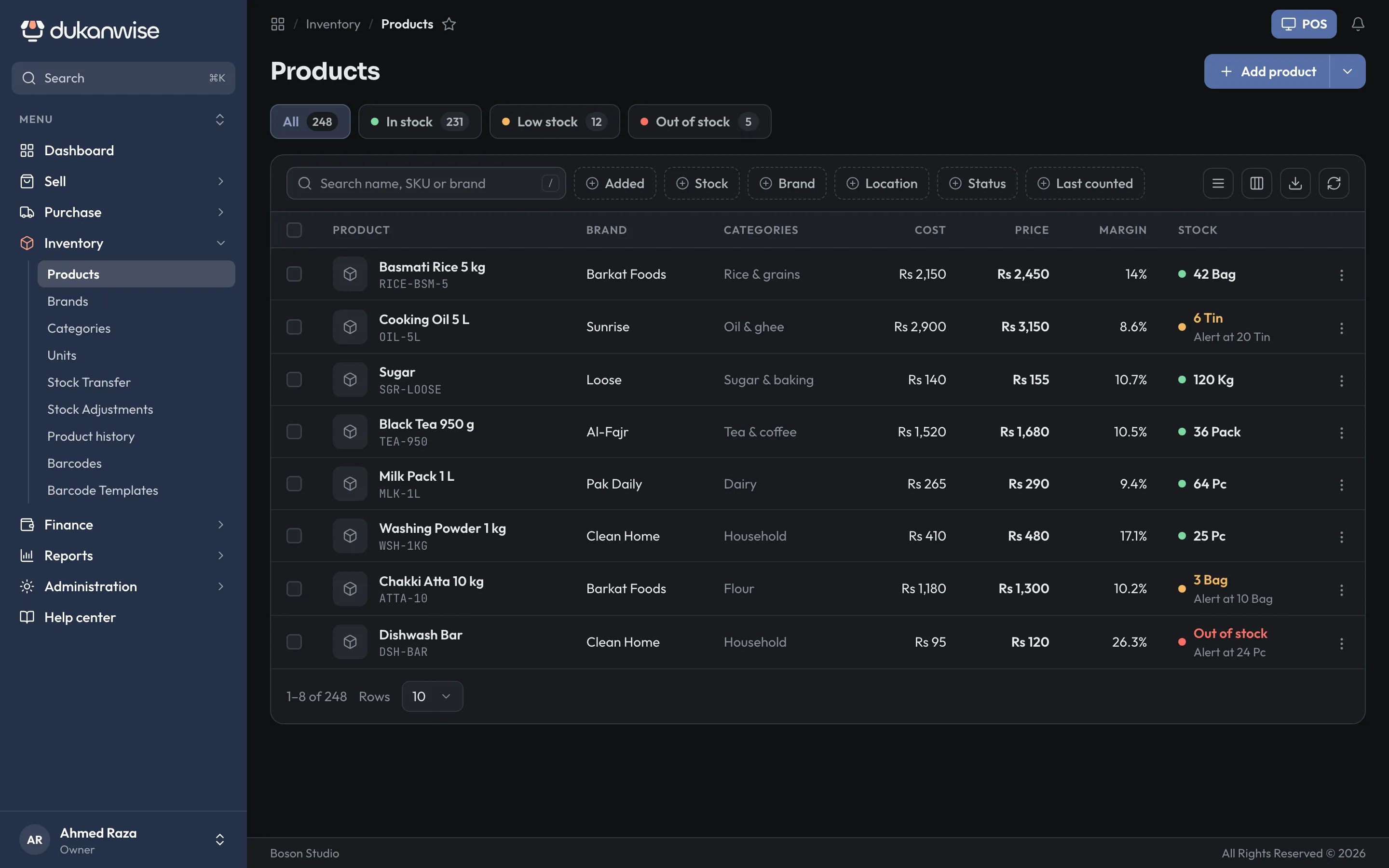This screenshot has height=868, width=1389.
Task: Select the Dishwash Bar row checkbox
Action: coord(294,642)
